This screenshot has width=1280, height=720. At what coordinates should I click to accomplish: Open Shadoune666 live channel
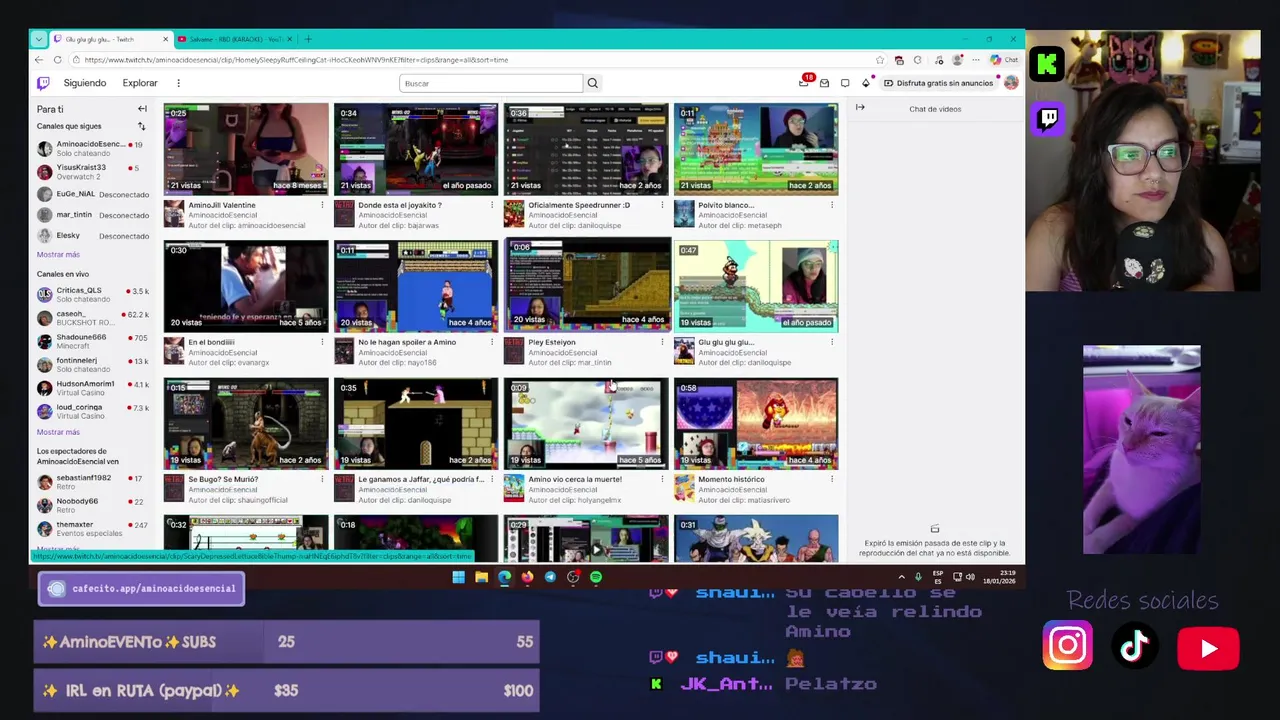92,341
